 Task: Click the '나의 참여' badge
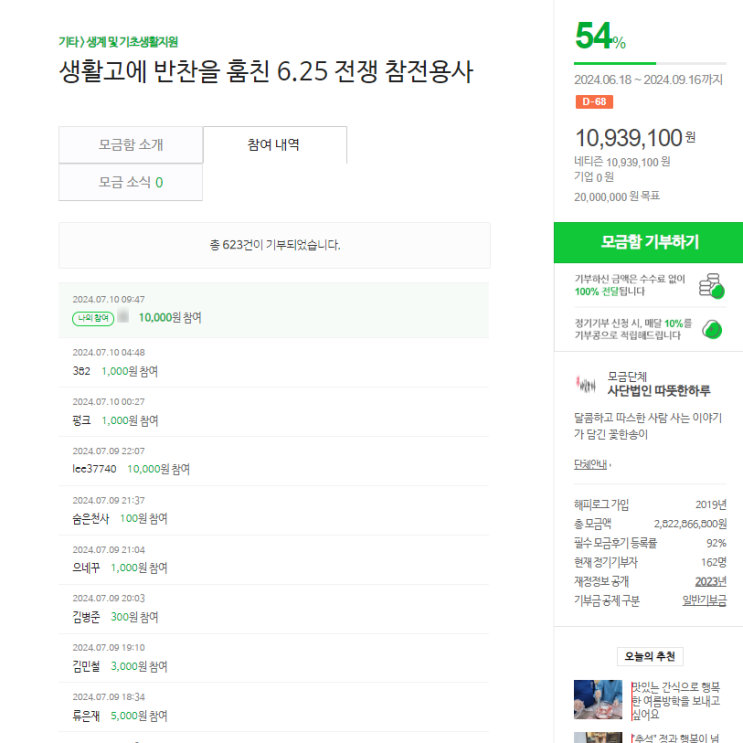[92, 318]
